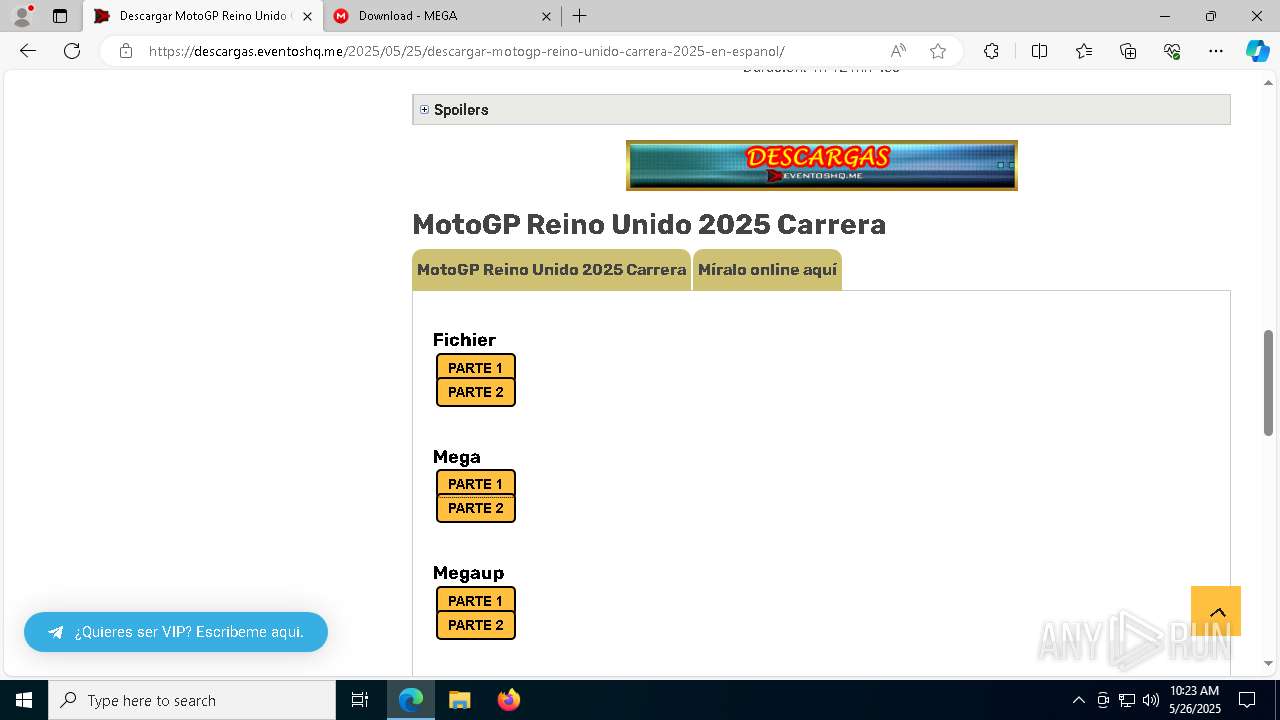Open clock showing 10:23 AM
The width and height of the screenshot is (1280, 720).
[x=1195, y=700]
